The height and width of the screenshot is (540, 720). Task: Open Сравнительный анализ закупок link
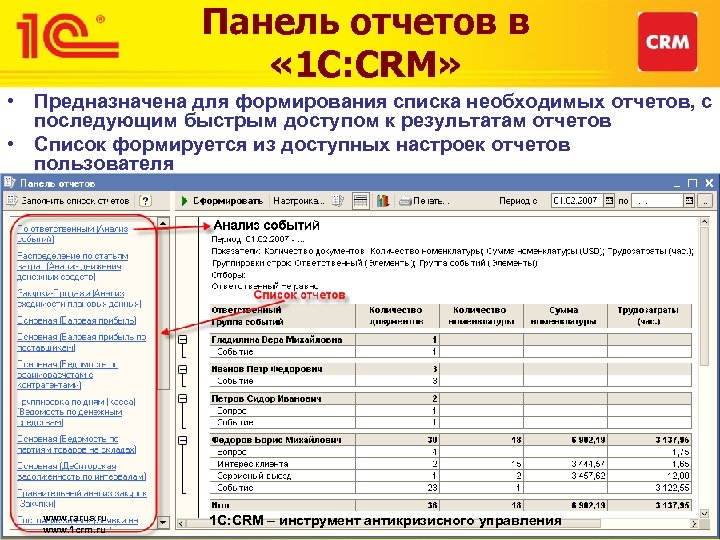pos(81,498)
